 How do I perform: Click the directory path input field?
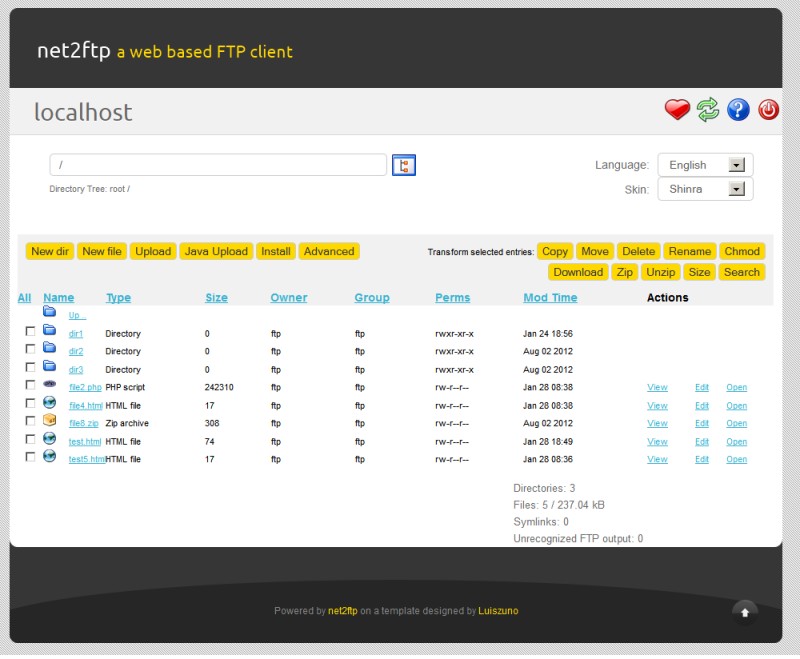pyautogui.click(x=218, y=165)
